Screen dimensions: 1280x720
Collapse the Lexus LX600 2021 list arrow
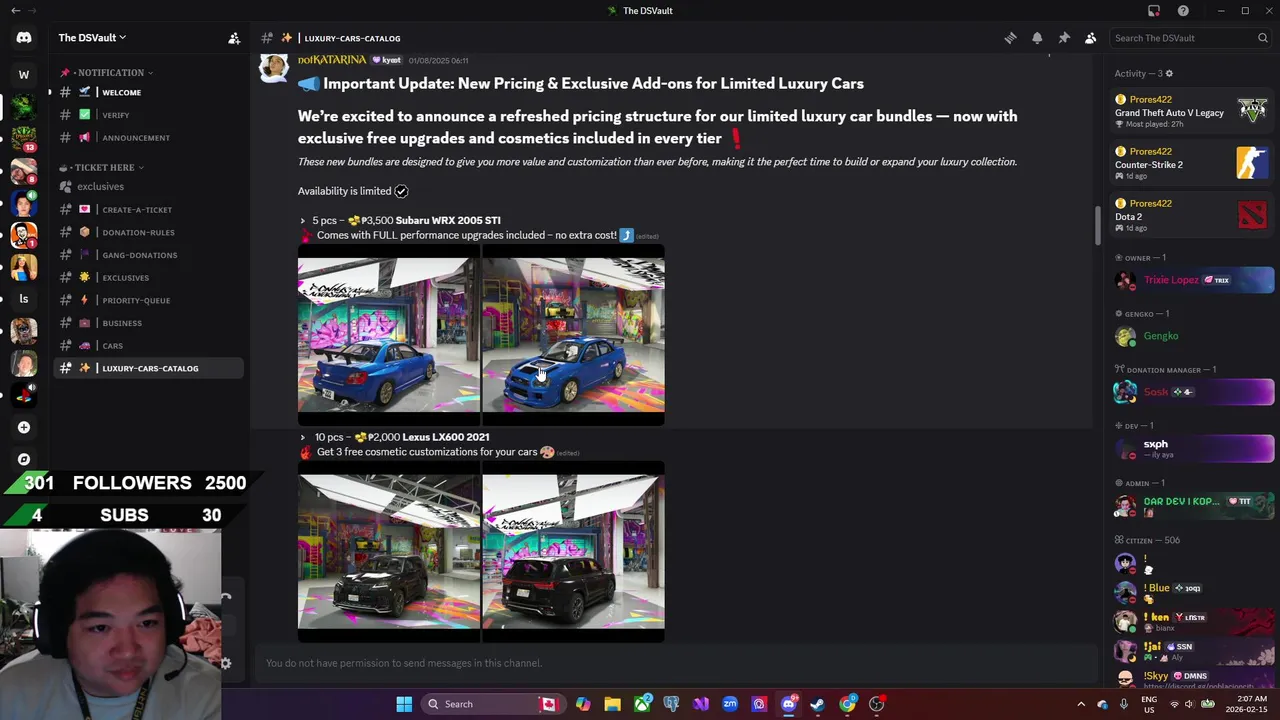[x=303, y=437]
